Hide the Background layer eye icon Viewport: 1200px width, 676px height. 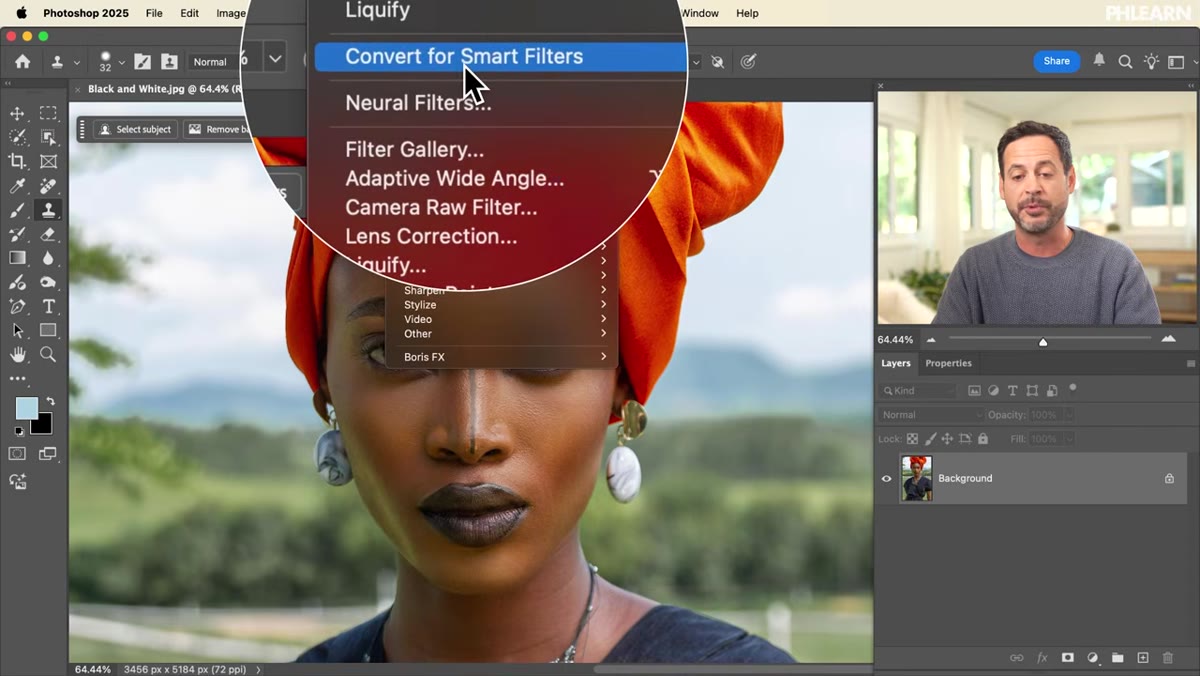pos(886,478)
